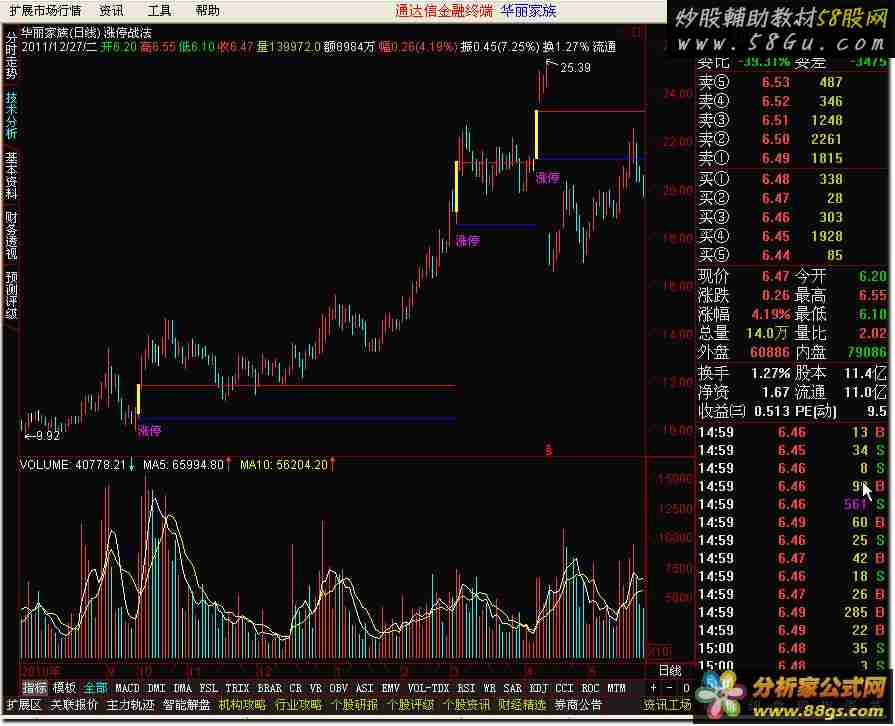Image resolution: width=895 pixels, height=726 pixels.
Task: Click the MA5: 65994.80 volume label
Action: tap(183, 465)
